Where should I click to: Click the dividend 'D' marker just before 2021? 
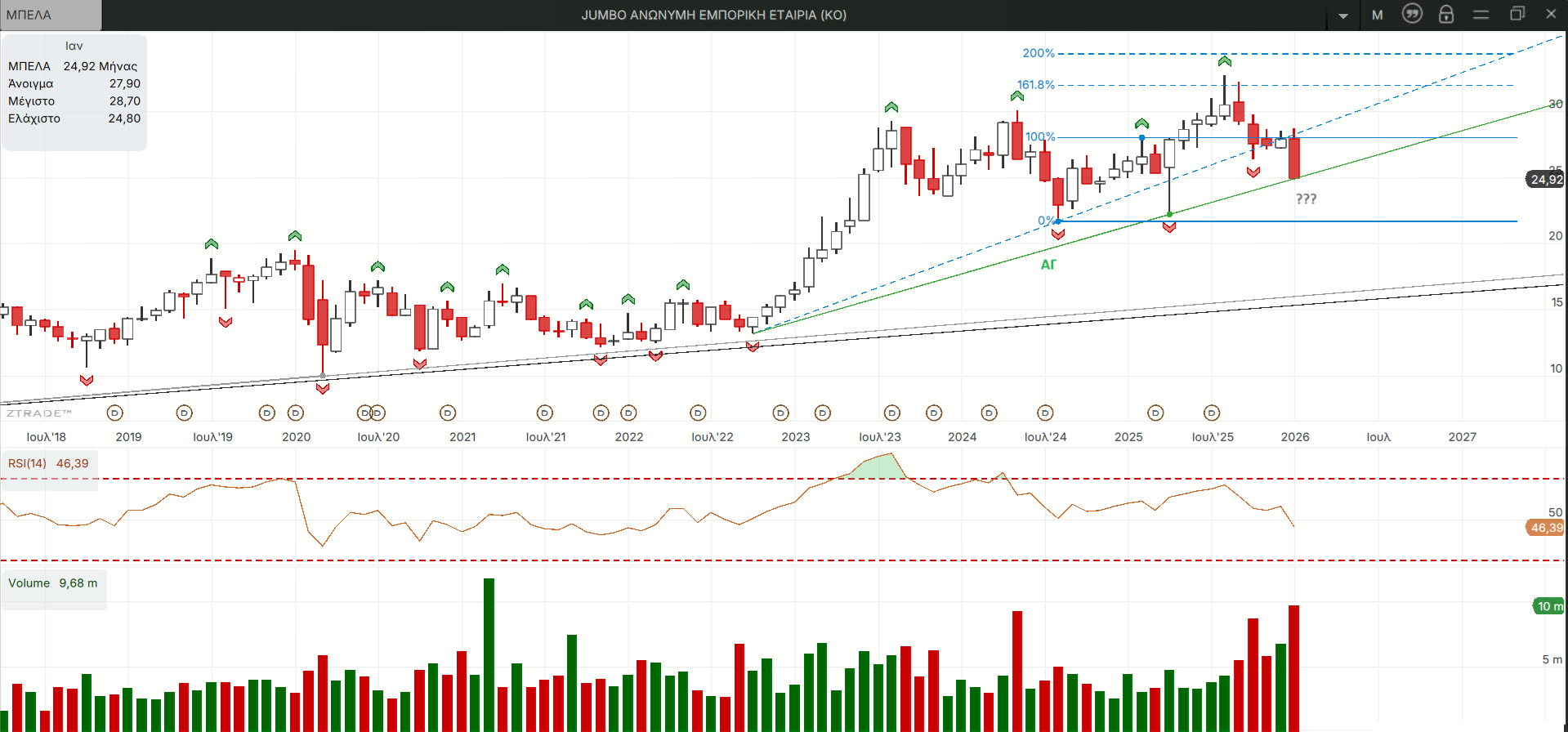(448, 413)
